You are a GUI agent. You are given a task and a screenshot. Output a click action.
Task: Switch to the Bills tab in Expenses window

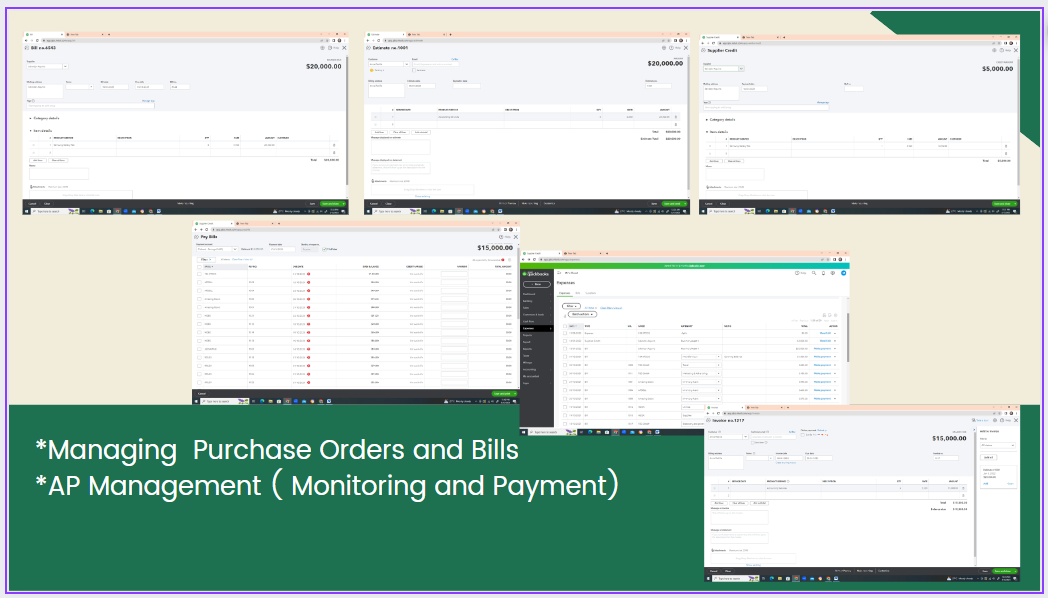tap(577, 293)
